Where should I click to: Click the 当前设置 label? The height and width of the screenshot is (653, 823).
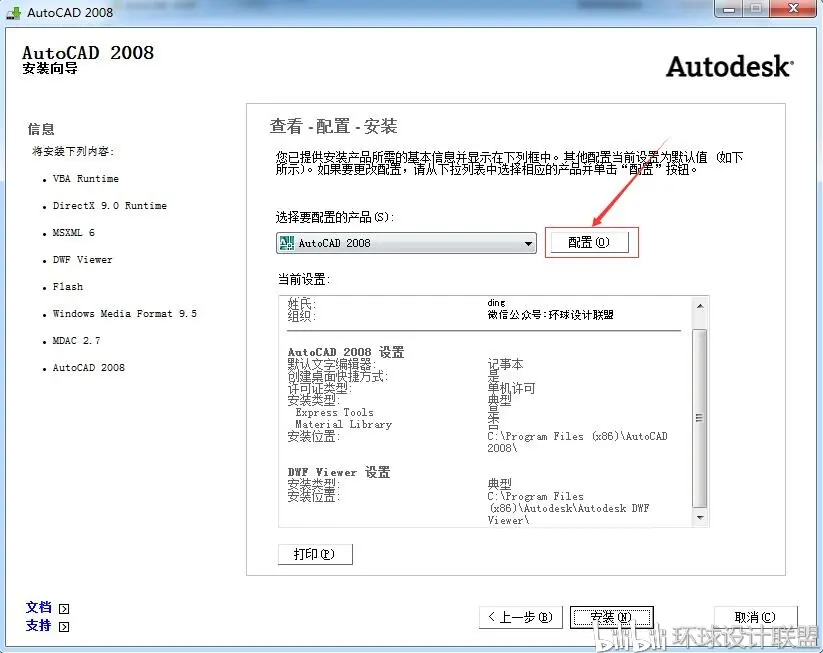304,279
